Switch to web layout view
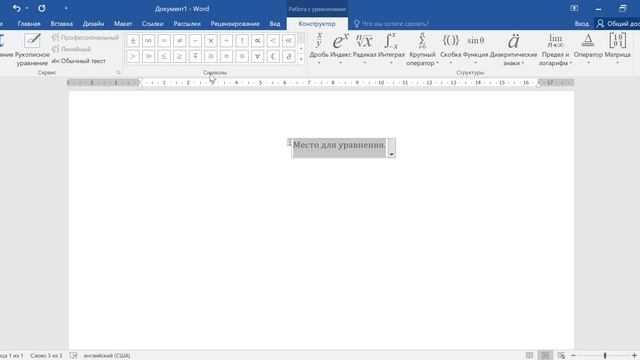This screenshot has width=640, height=360. (x=561, y=356)
